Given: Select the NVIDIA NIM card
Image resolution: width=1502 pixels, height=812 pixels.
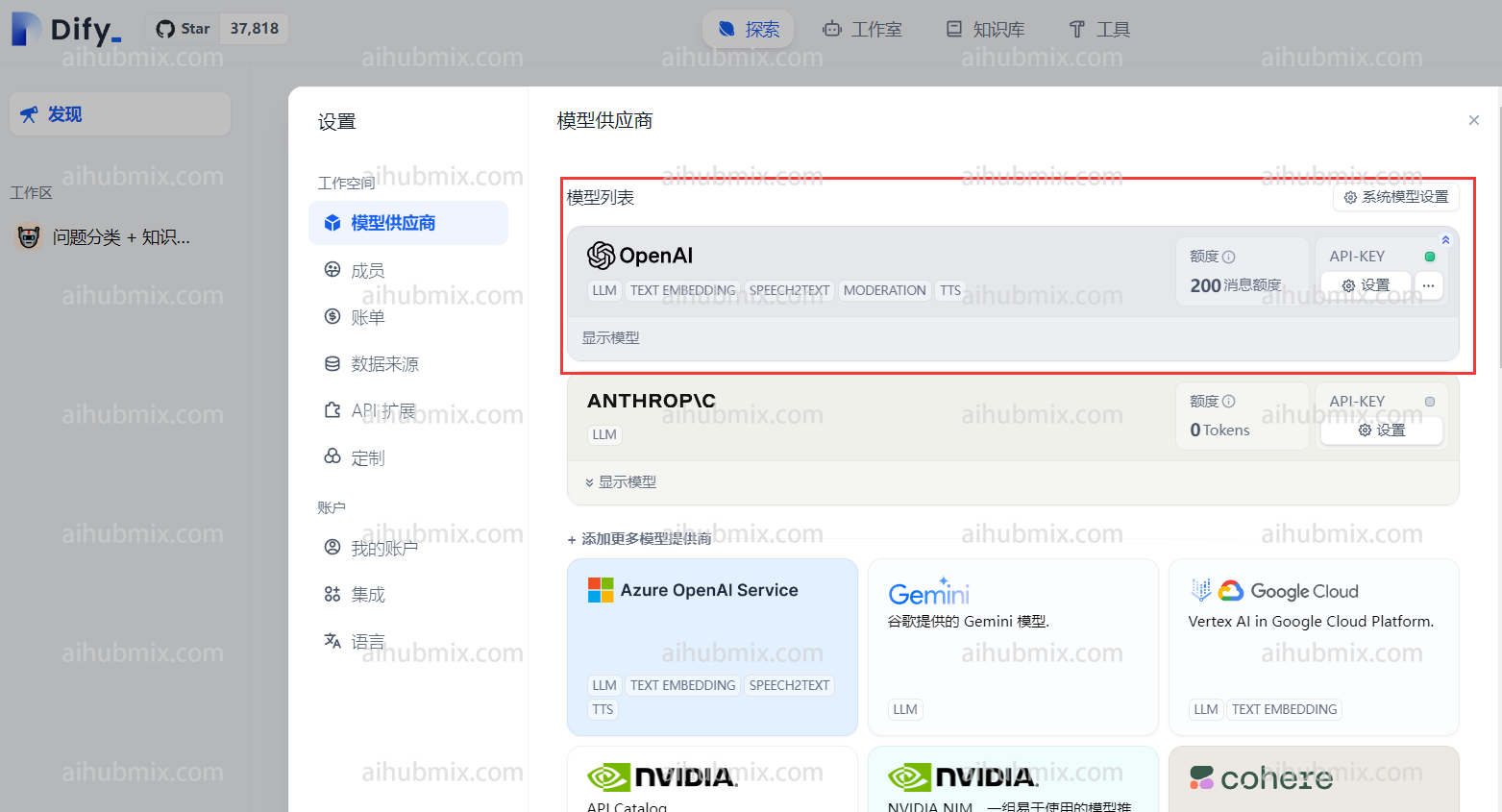Looking at the screenshot, I should [1013, 779].
